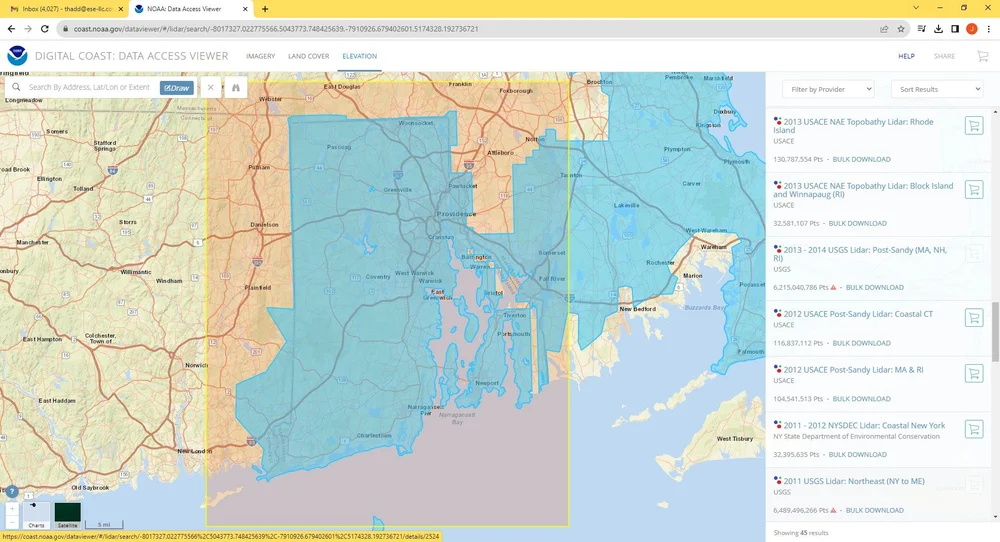Viewport: 1000px width, 542px height.
Task: Click the search by address input field
Action: point(89,87)
